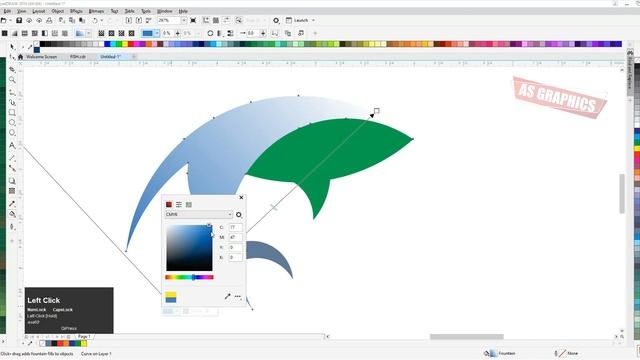Close the color picker popup
This screenshot has width=640, height=360.
pyautogui.click(x=241, y=198)
